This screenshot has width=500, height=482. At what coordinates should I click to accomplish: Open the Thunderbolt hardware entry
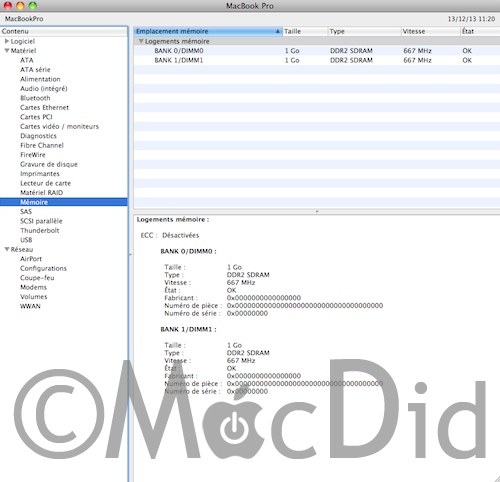[40, 230]
